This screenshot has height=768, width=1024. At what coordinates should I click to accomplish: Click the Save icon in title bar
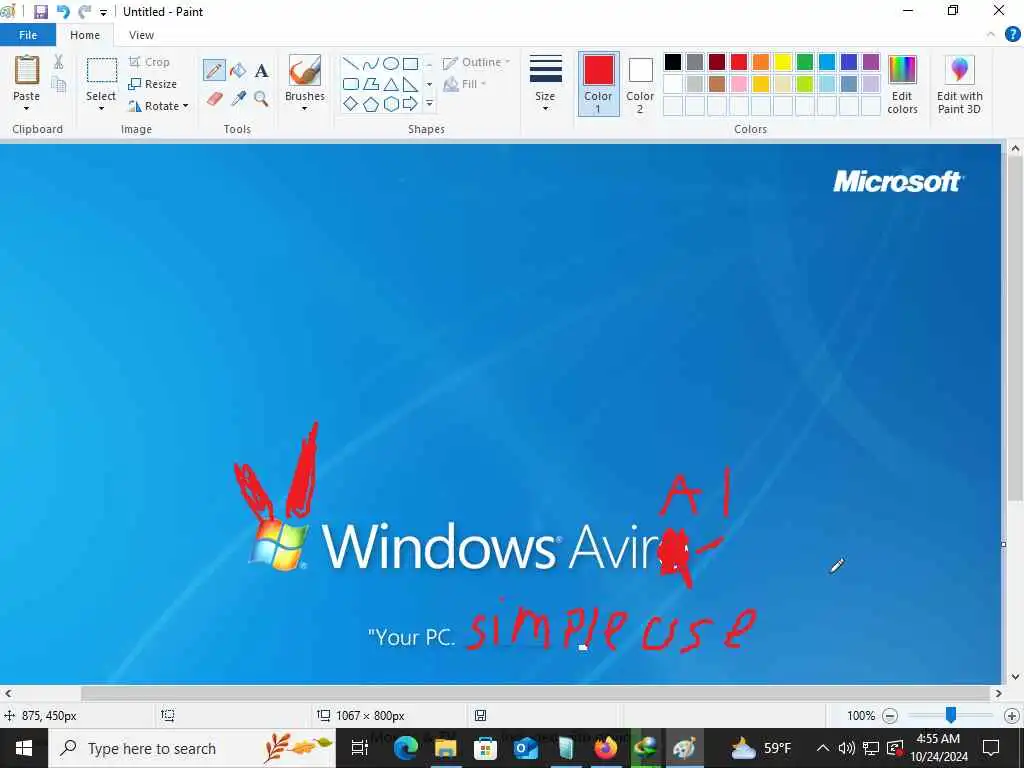40,12
